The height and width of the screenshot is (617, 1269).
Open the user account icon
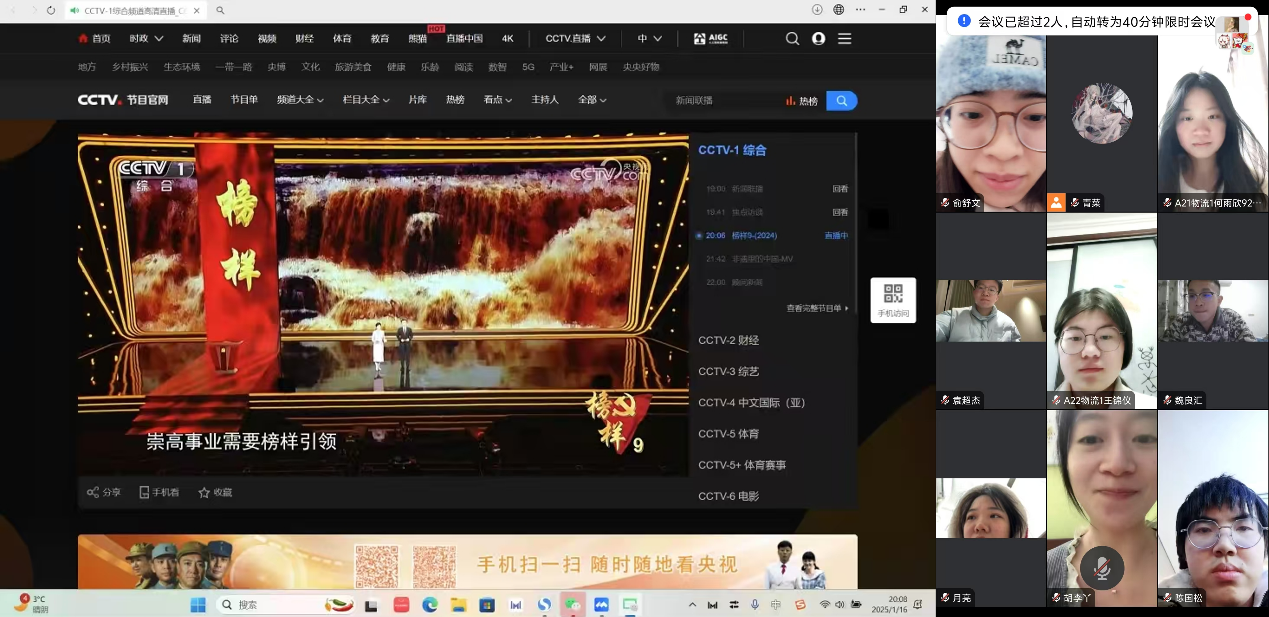coord(818,39)
